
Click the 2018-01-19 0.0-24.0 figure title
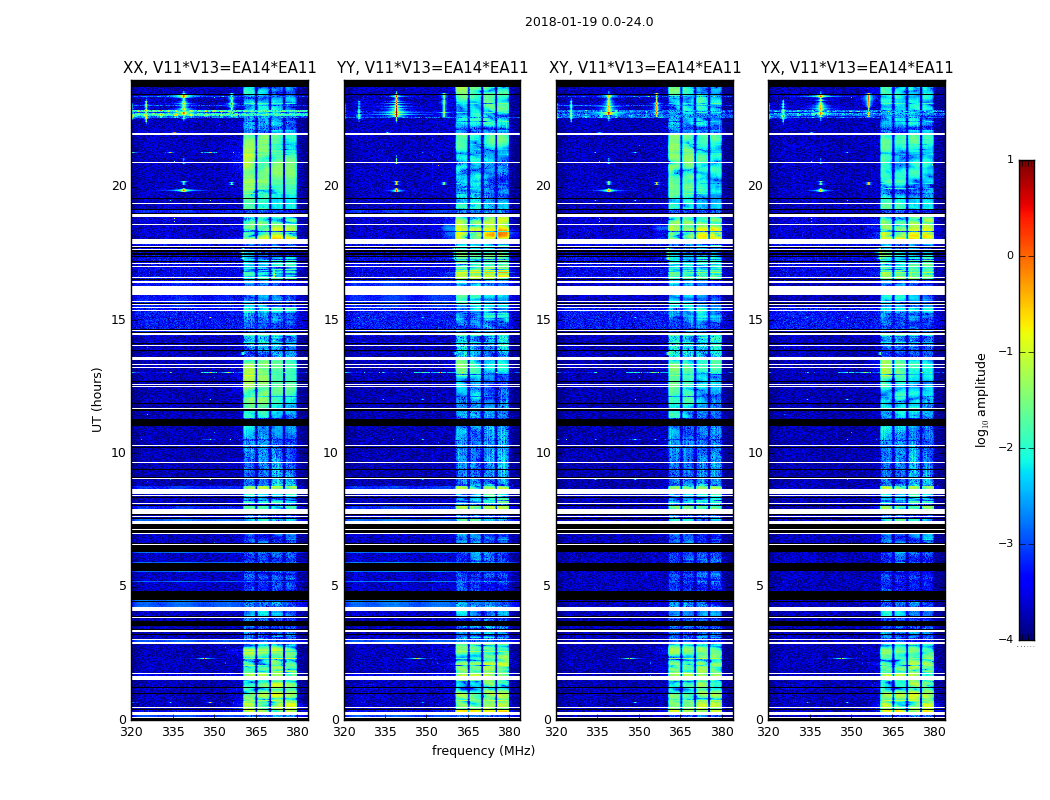589,22
